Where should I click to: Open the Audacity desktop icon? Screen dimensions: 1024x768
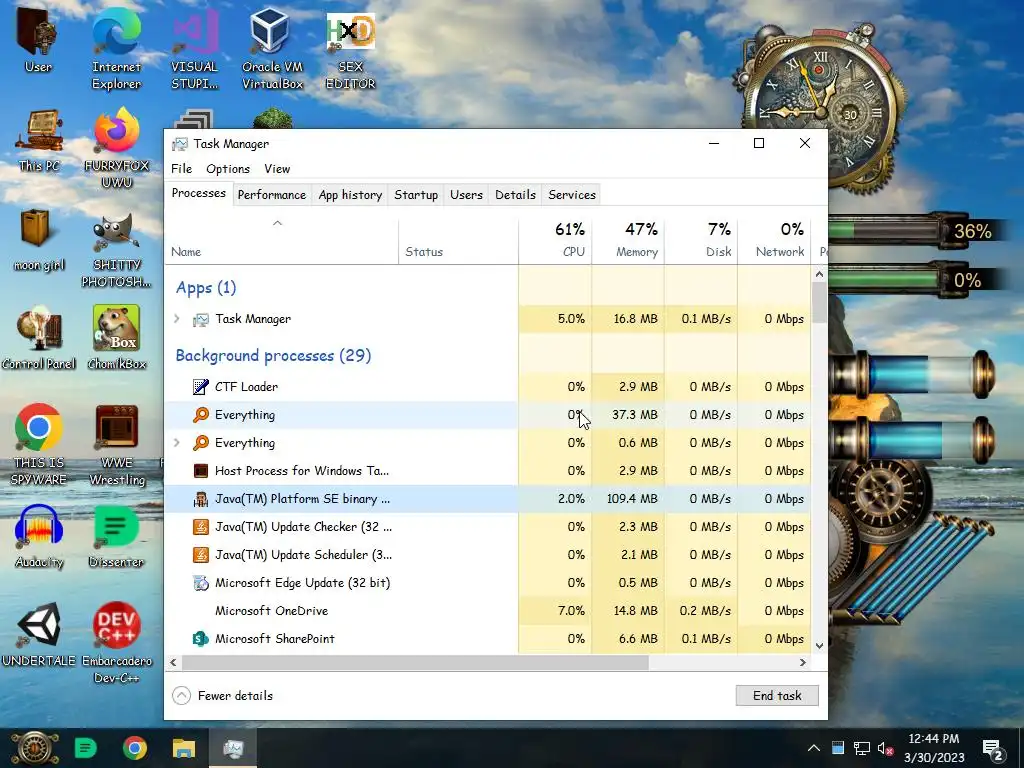pos(39,537)
